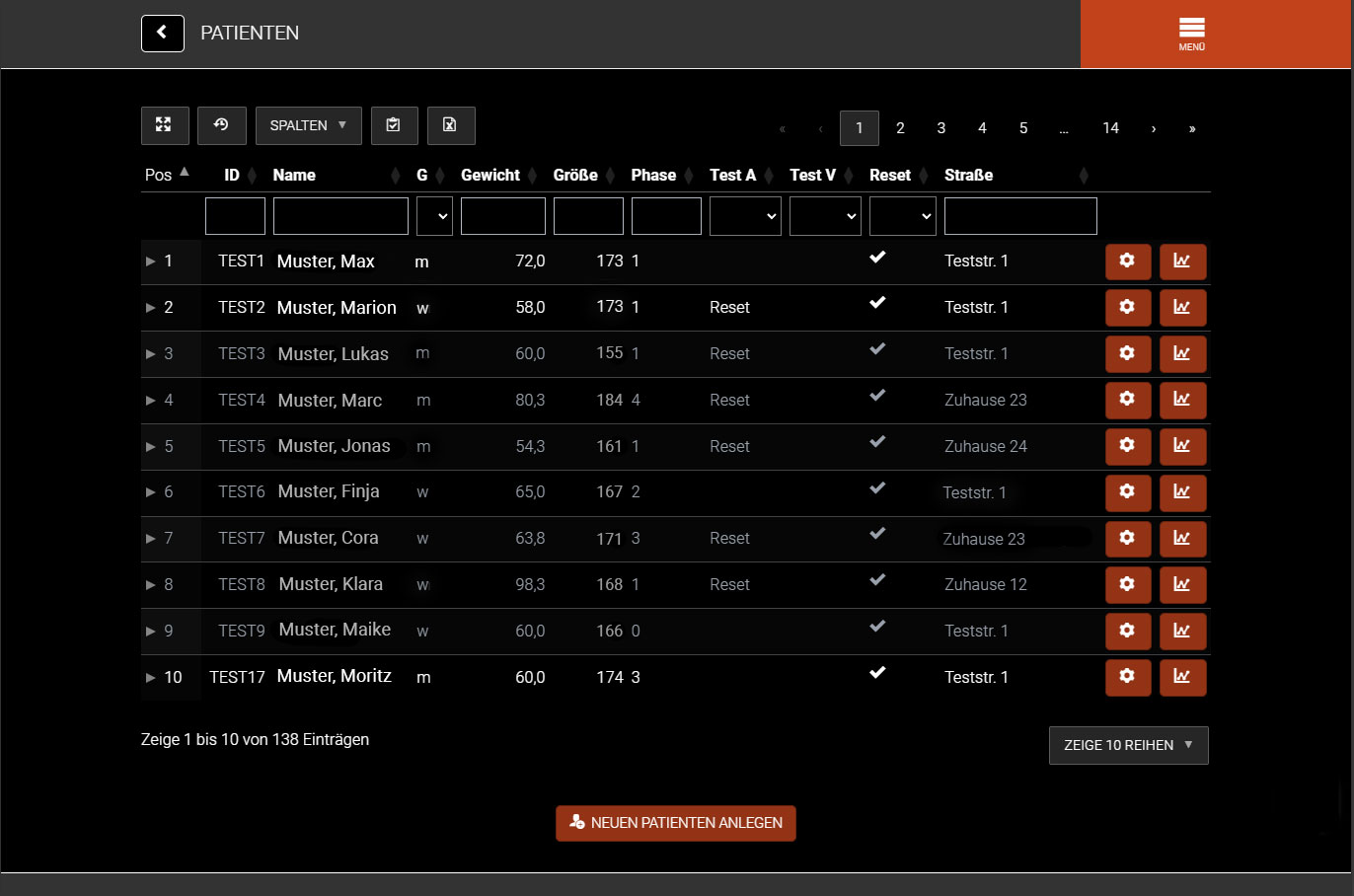Click Reset link in Muster, Cora row
The height and width of the screenshot is (896, 1354).
coord(729,539)
